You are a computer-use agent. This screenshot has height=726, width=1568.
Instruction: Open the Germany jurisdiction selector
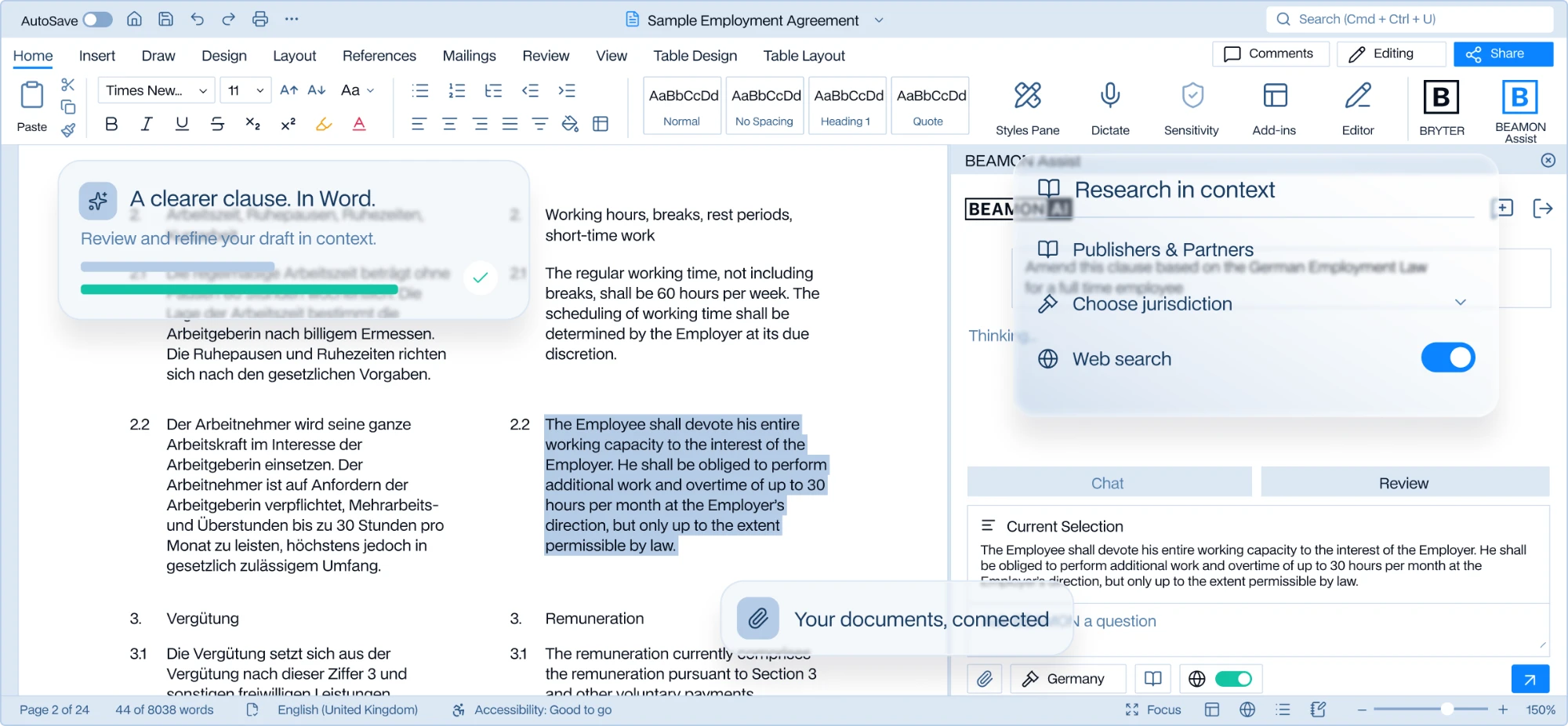pyautogui.click(x=1068, y=679)
